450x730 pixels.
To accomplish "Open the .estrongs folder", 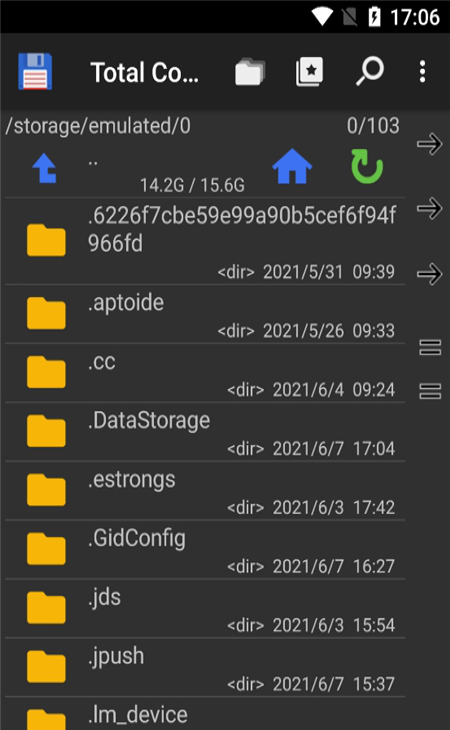I will click(205, 491).
